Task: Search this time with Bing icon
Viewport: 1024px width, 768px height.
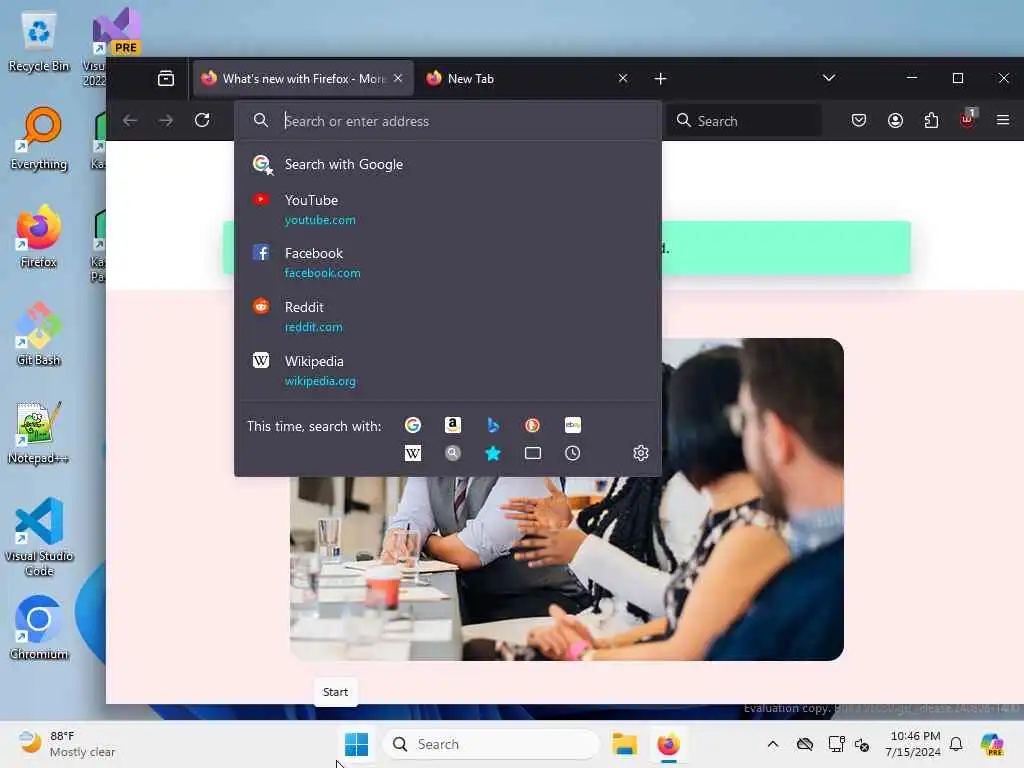Action: (x=493, y=425)
